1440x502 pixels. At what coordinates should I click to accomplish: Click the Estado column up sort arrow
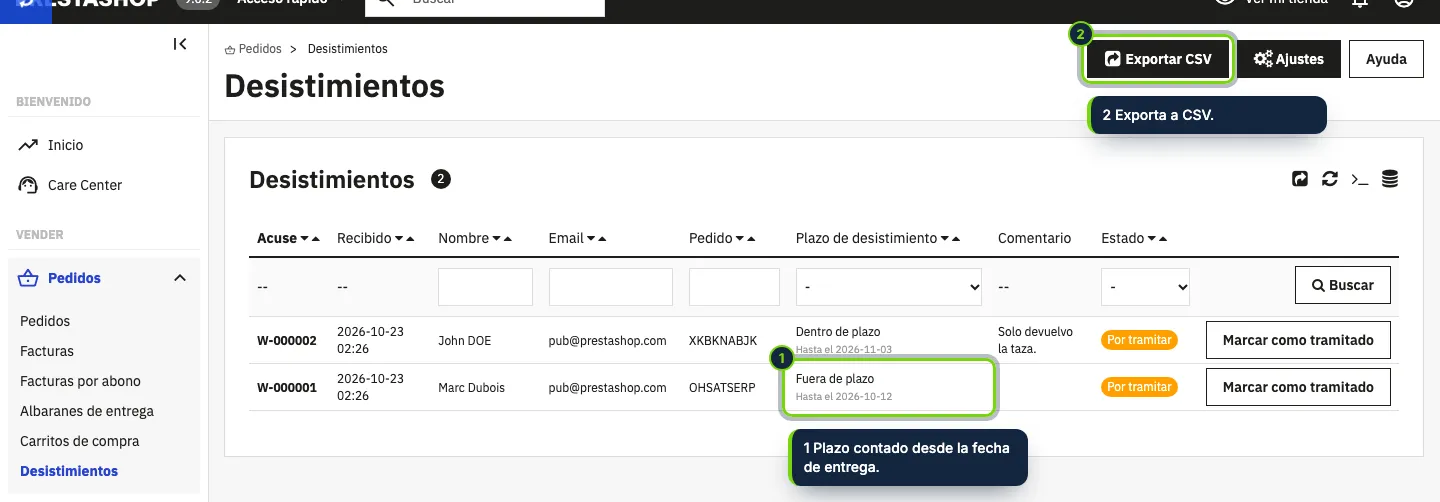coord(1163,239)
